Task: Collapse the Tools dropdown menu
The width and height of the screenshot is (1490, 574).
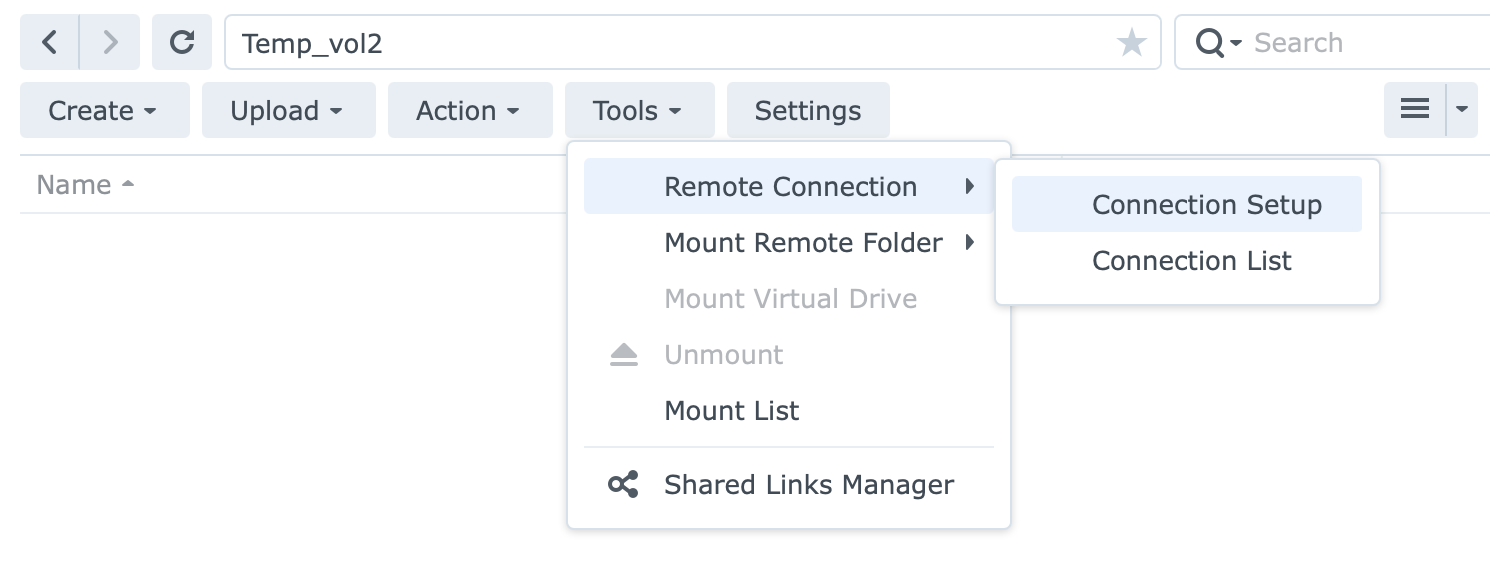Action: coord(640,110)
